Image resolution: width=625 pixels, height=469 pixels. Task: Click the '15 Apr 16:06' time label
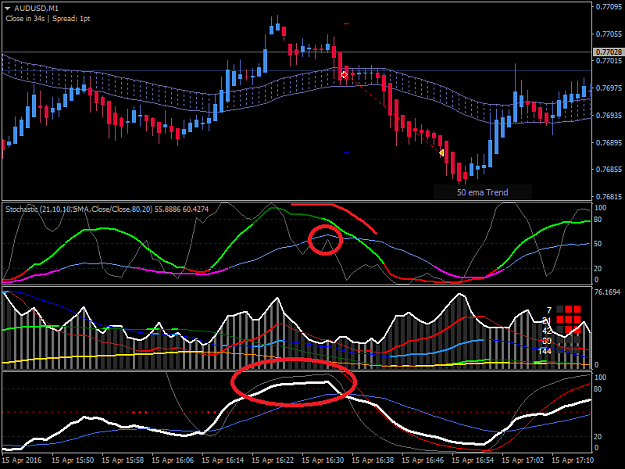[x=173, y=460]
